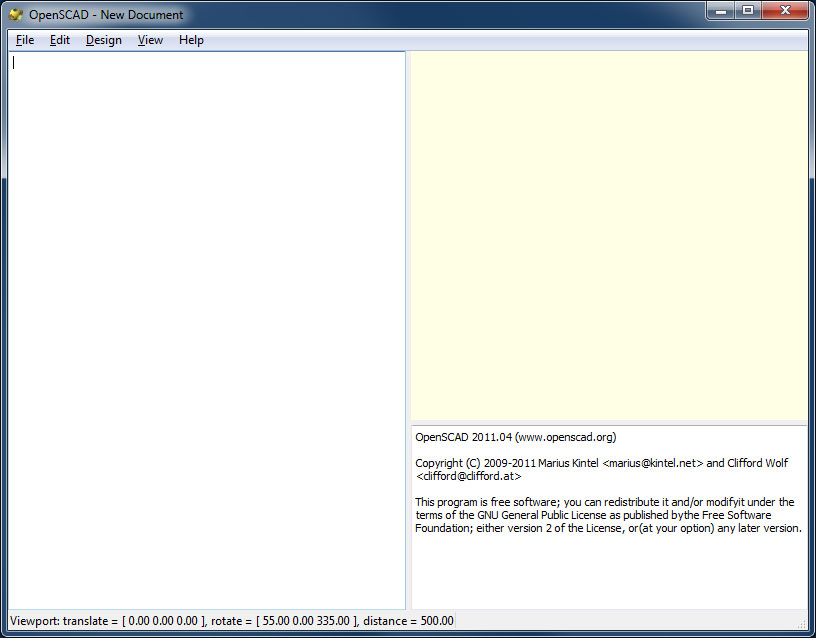Viewport: 816px width, 638px height.
Task: Open the File menu
Action: 25,40
